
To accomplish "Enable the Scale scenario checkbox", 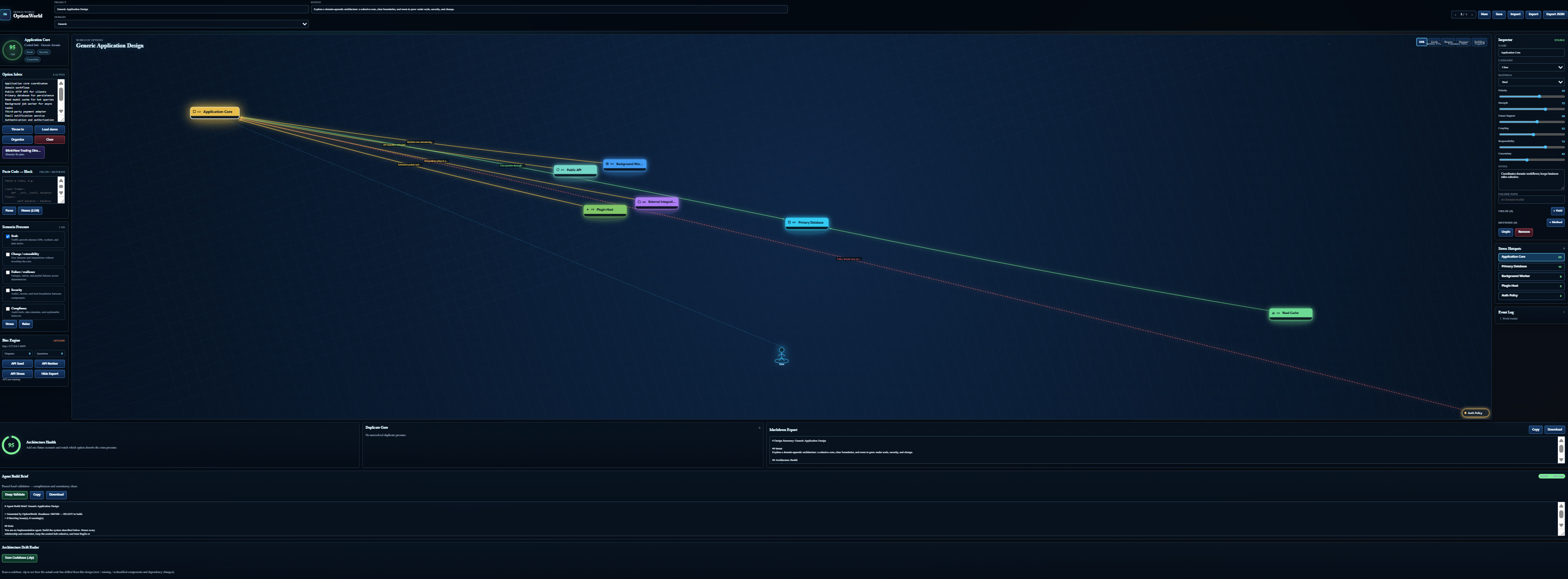I will (x=8, y=236).
